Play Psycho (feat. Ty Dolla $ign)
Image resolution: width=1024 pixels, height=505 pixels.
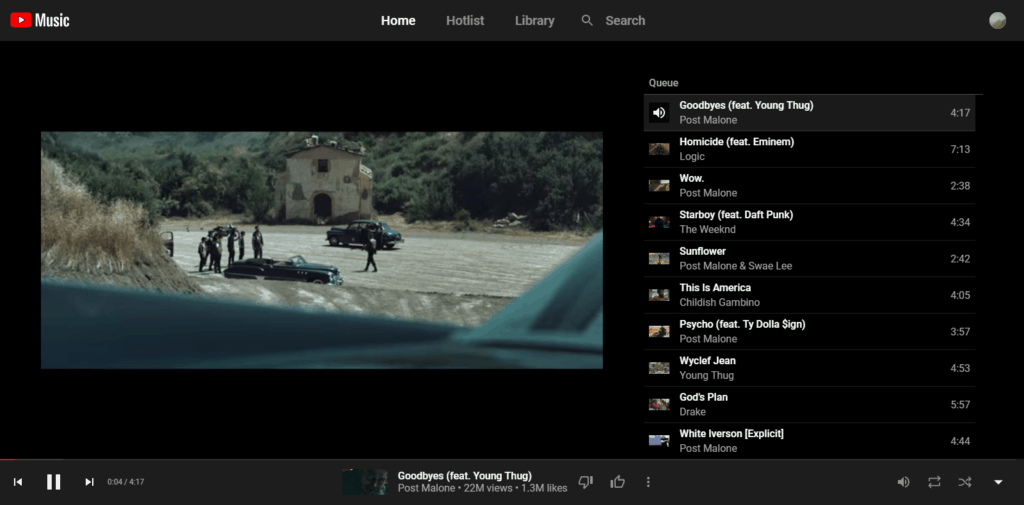(x=809, y=332)
